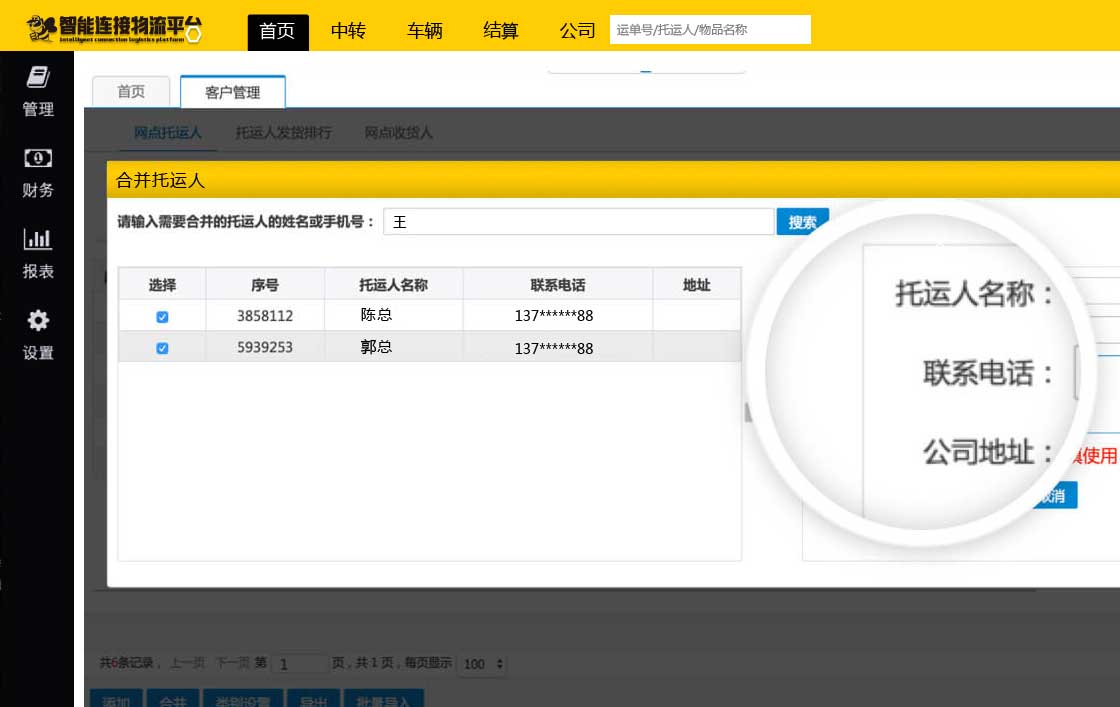Switch to 托运人发货排行 sub-tab
The width and height of the screenshot is (1120, 707).
click(x=284, y=132)
